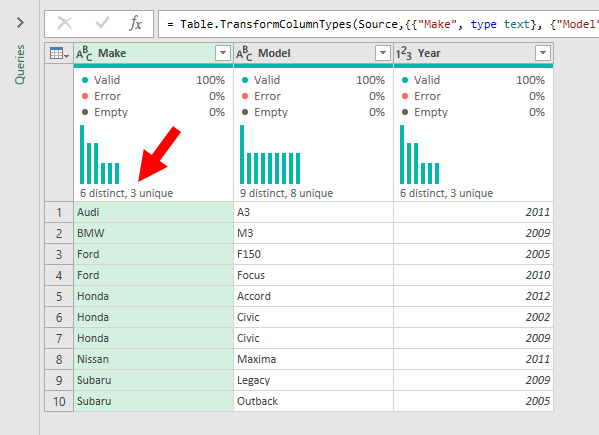Select the Accord model cell
This screenshot has height=435, width=599.
313,296
